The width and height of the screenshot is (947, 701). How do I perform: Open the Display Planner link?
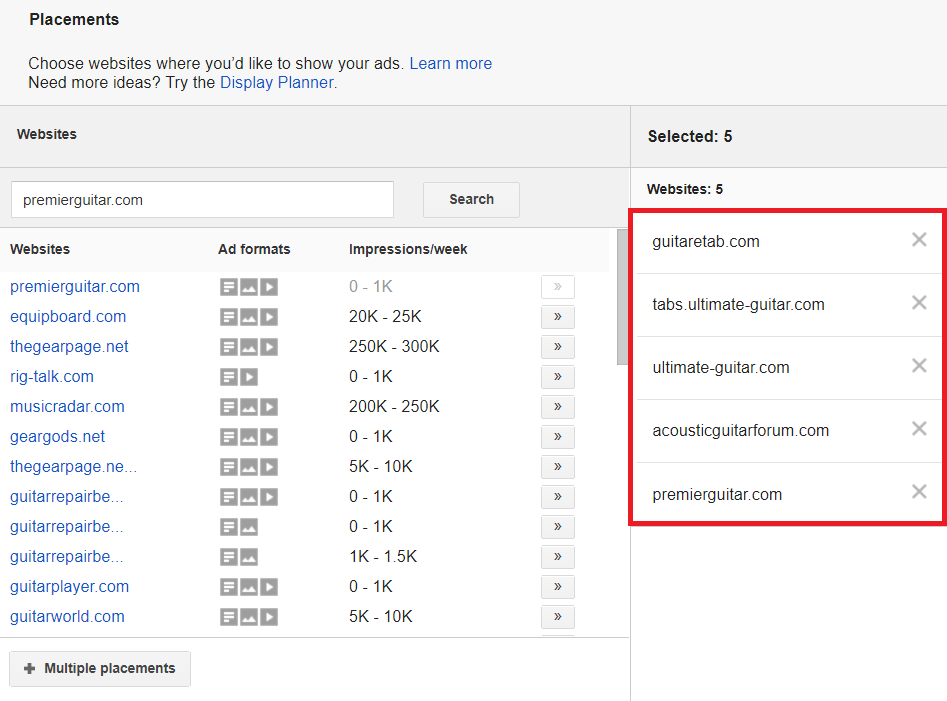[x=277, y=83]
